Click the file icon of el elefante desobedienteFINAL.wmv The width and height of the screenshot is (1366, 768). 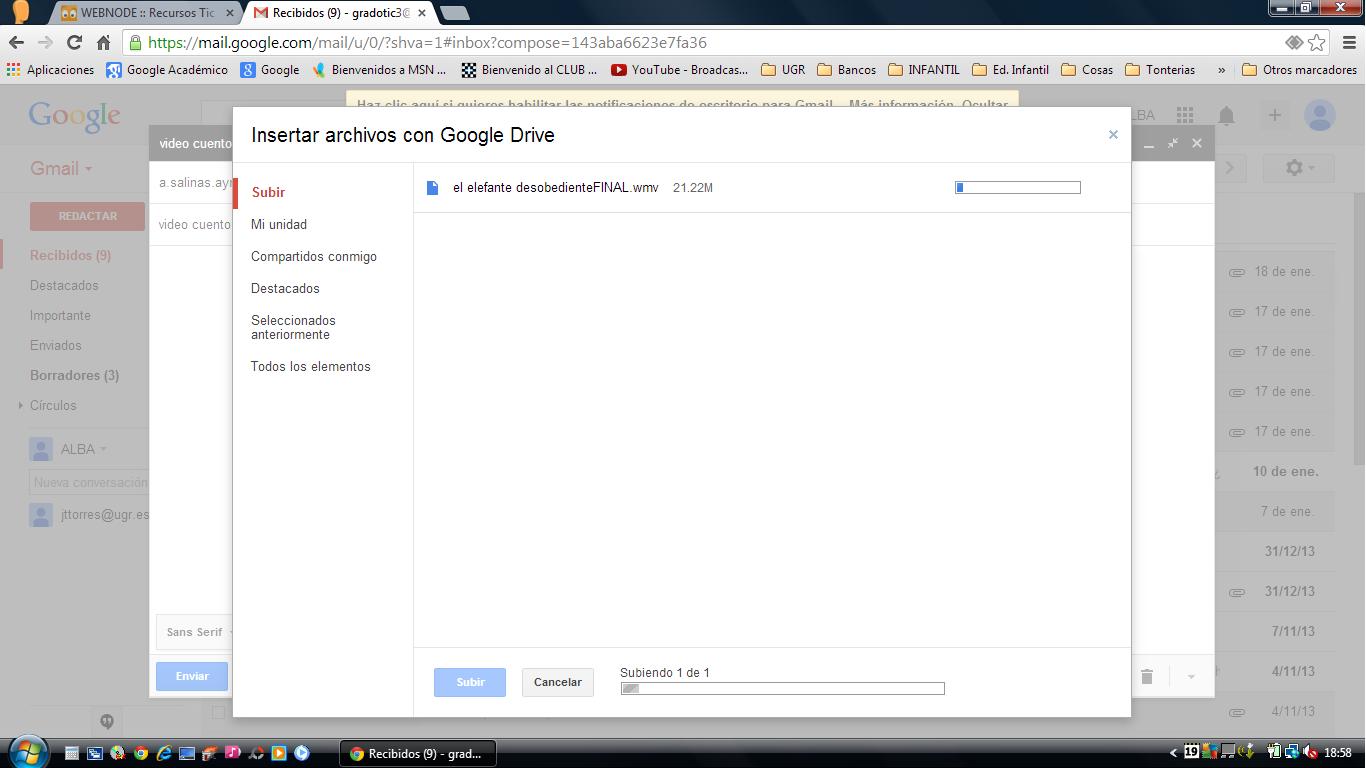point(432,187)
